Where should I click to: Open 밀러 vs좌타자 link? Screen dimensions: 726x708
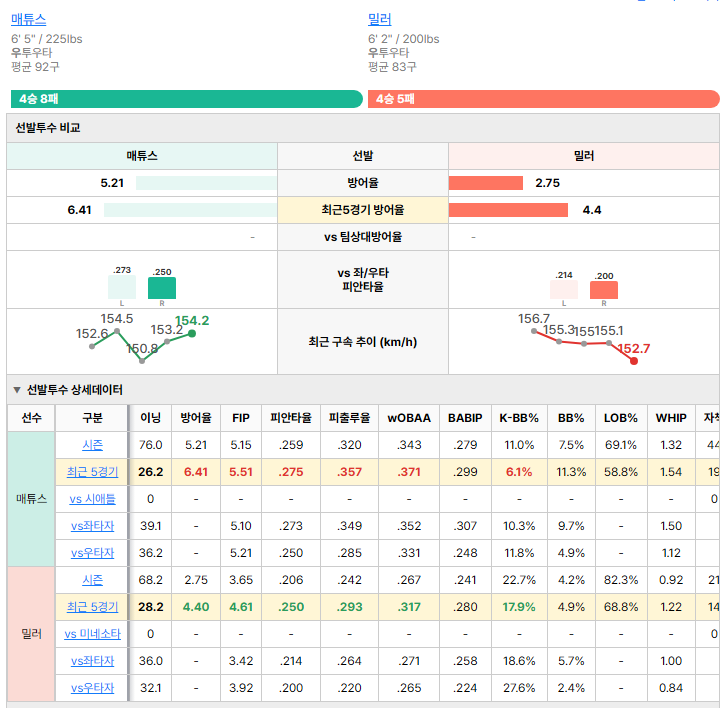pyautogui.click(x=92, y=661)
